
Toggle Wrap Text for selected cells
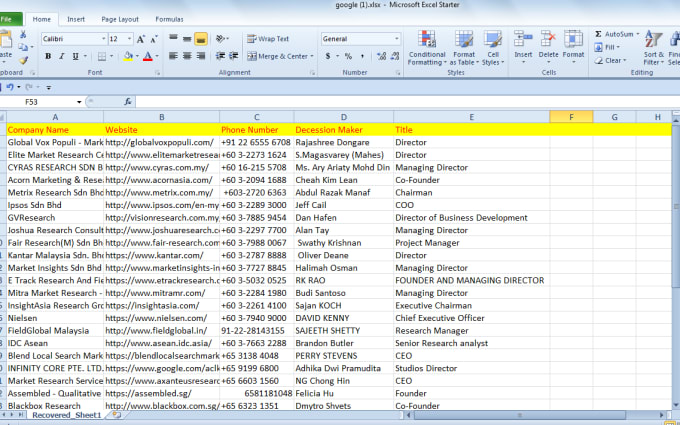click(x=268, y=38)
